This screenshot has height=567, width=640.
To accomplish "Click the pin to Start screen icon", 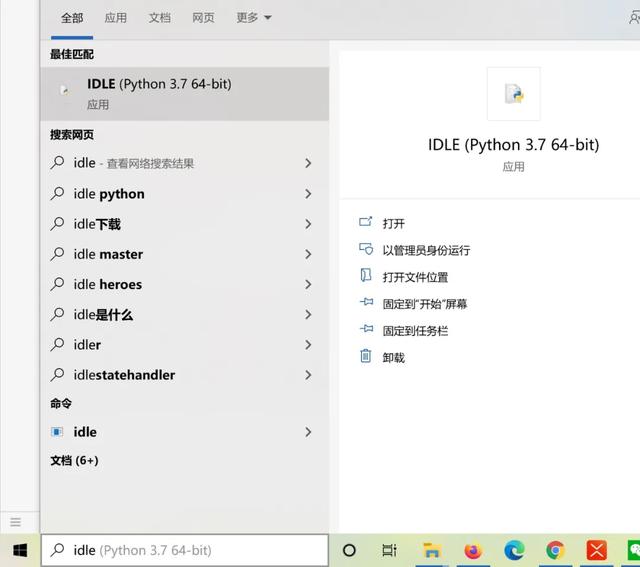I will 366,302.
